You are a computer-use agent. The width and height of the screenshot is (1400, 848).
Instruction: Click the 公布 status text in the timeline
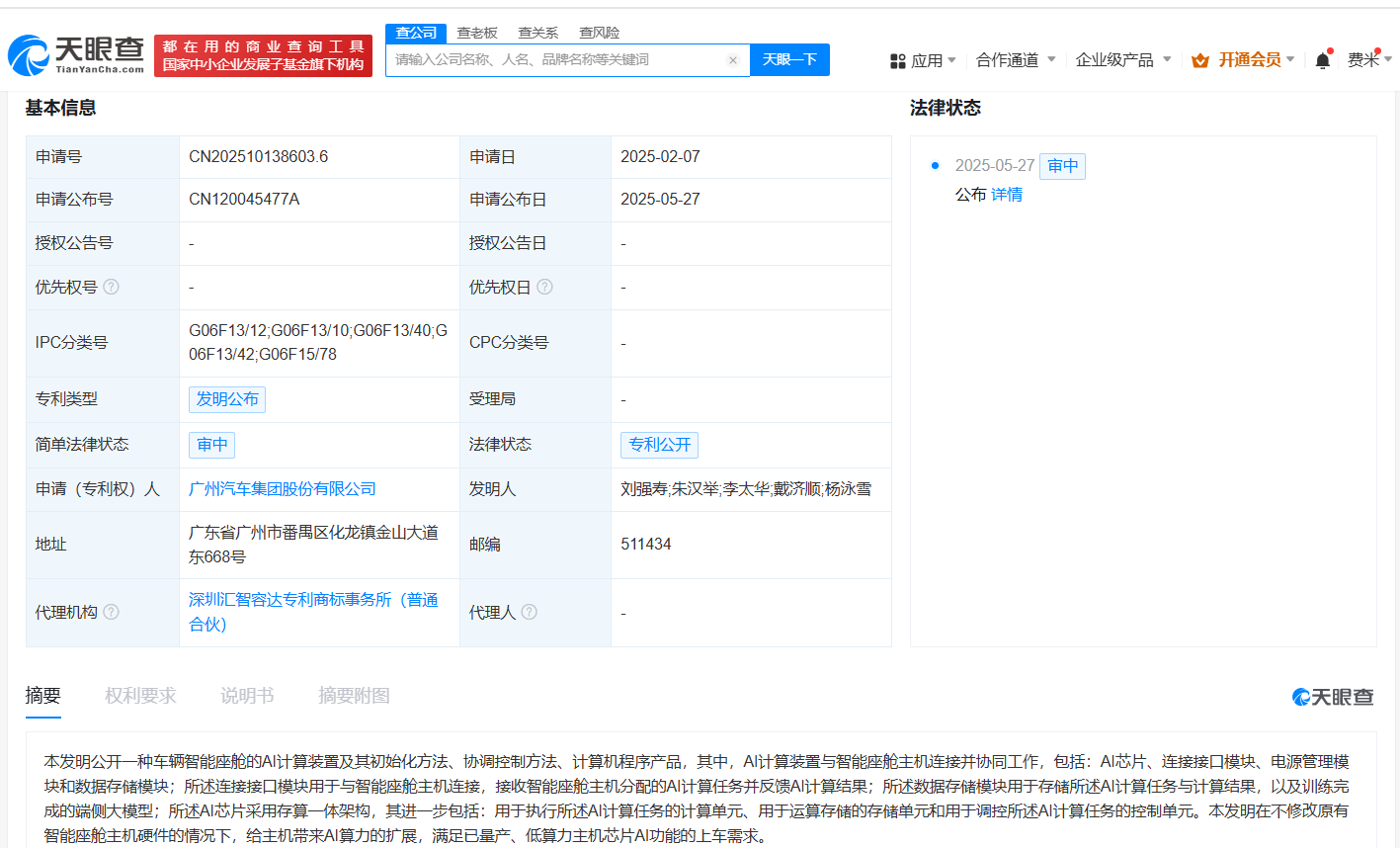[x=970, y=195]
